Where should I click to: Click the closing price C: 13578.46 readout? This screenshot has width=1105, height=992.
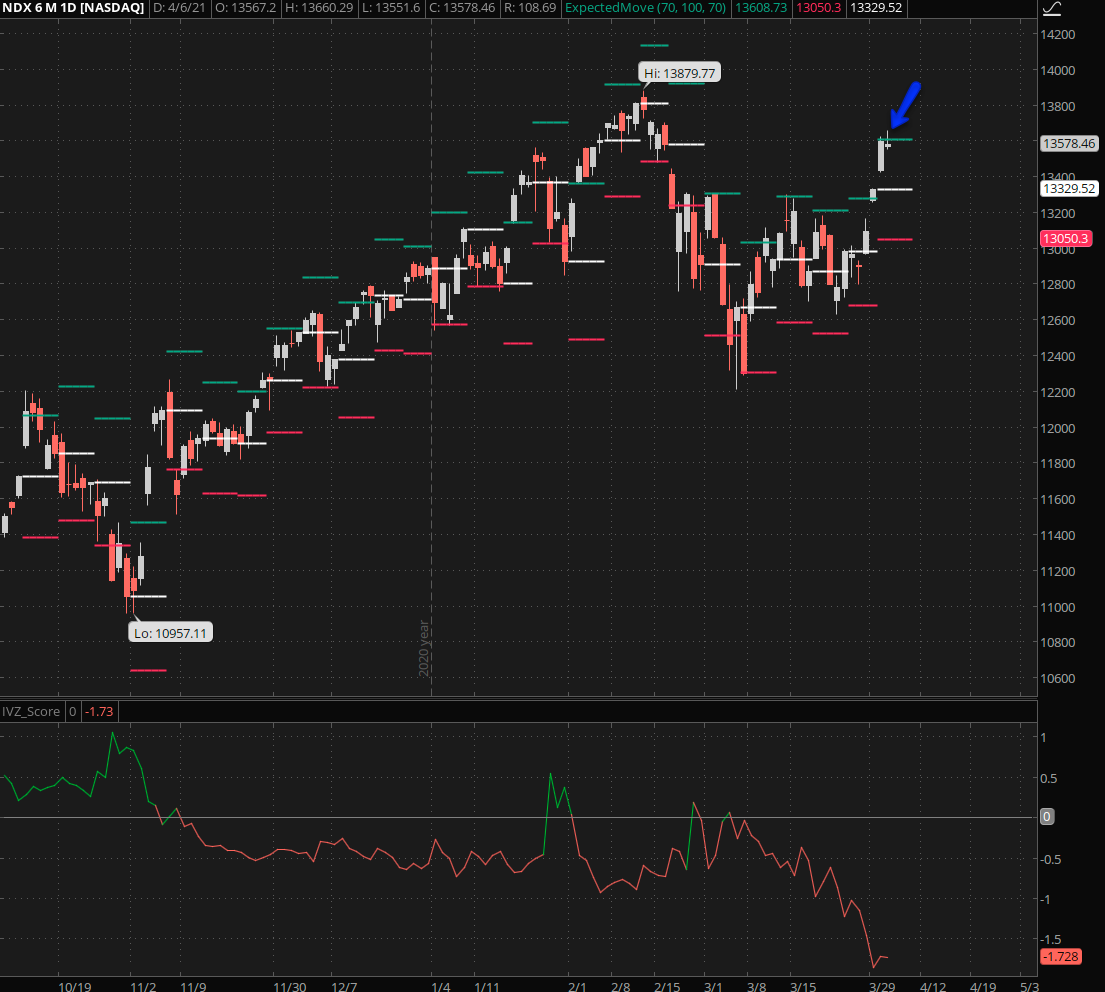click(460, 8)
